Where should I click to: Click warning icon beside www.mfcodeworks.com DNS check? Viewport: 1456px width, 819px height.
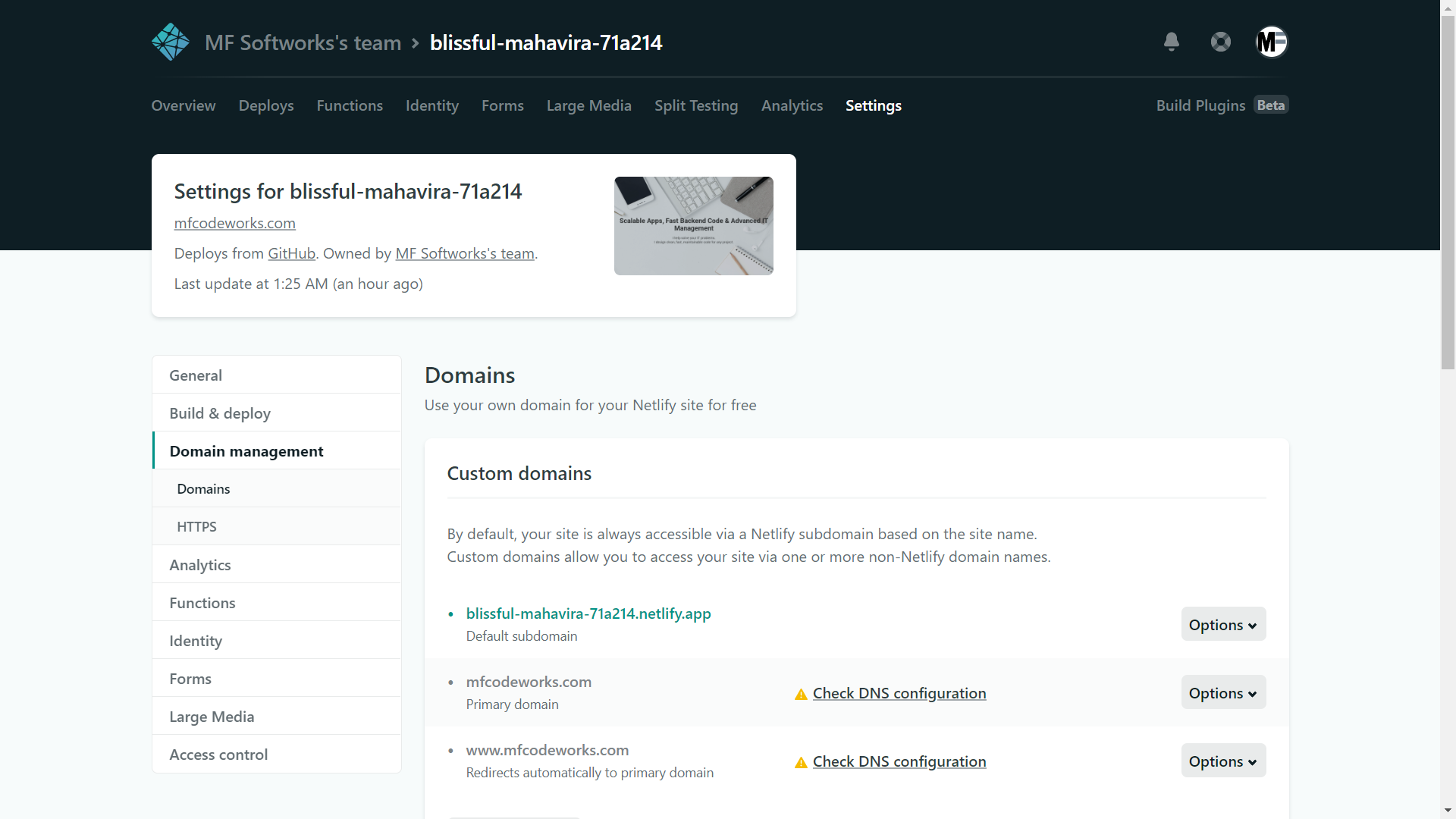801,762
